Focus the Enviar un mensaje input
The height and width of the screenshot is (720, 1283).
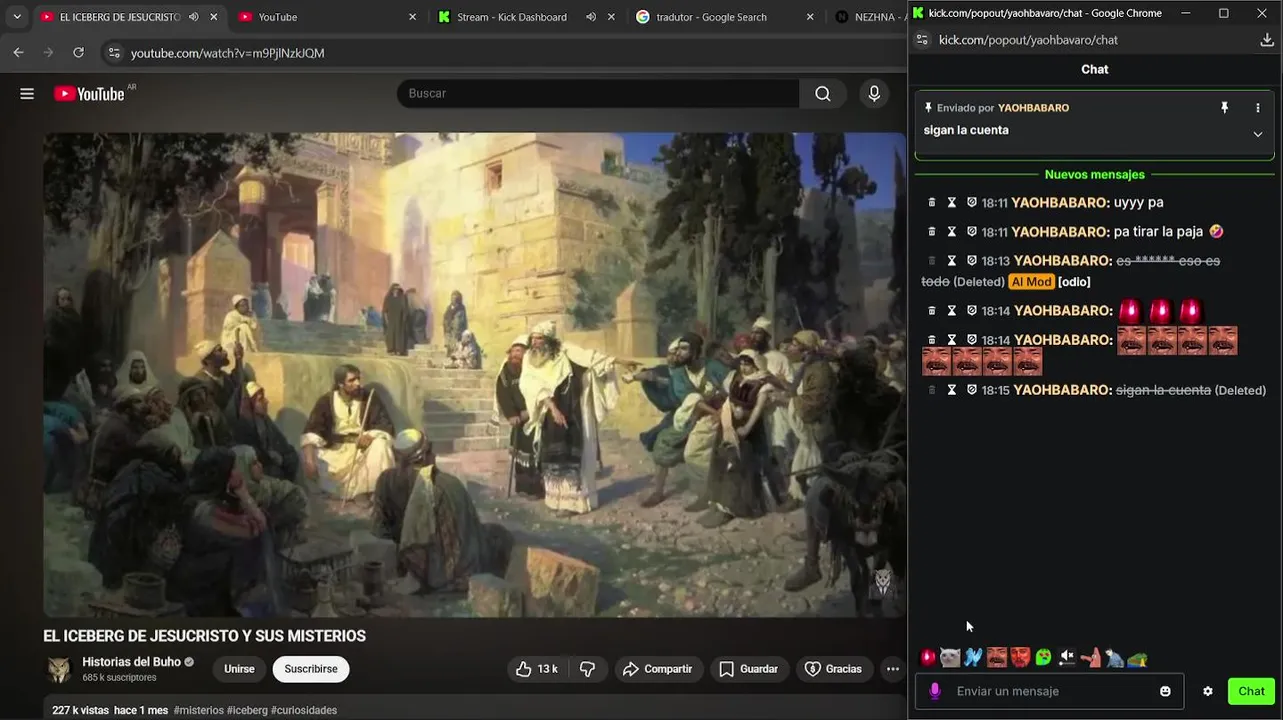click(x=1049, y=691)
